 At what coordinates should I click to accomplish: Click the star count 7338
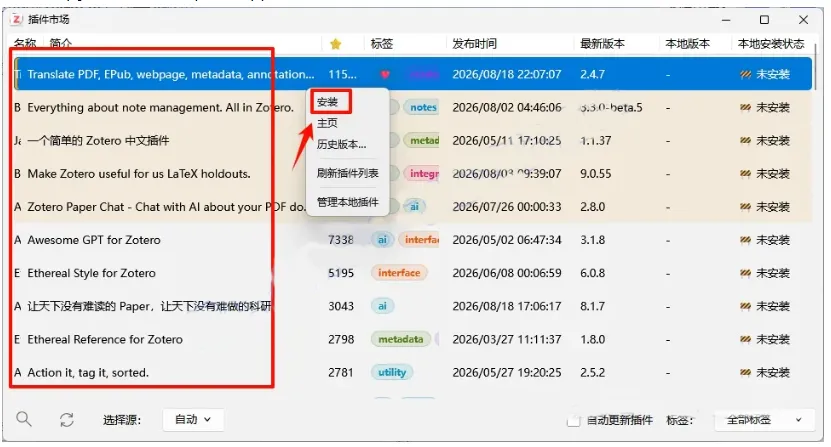pos(341,240)
